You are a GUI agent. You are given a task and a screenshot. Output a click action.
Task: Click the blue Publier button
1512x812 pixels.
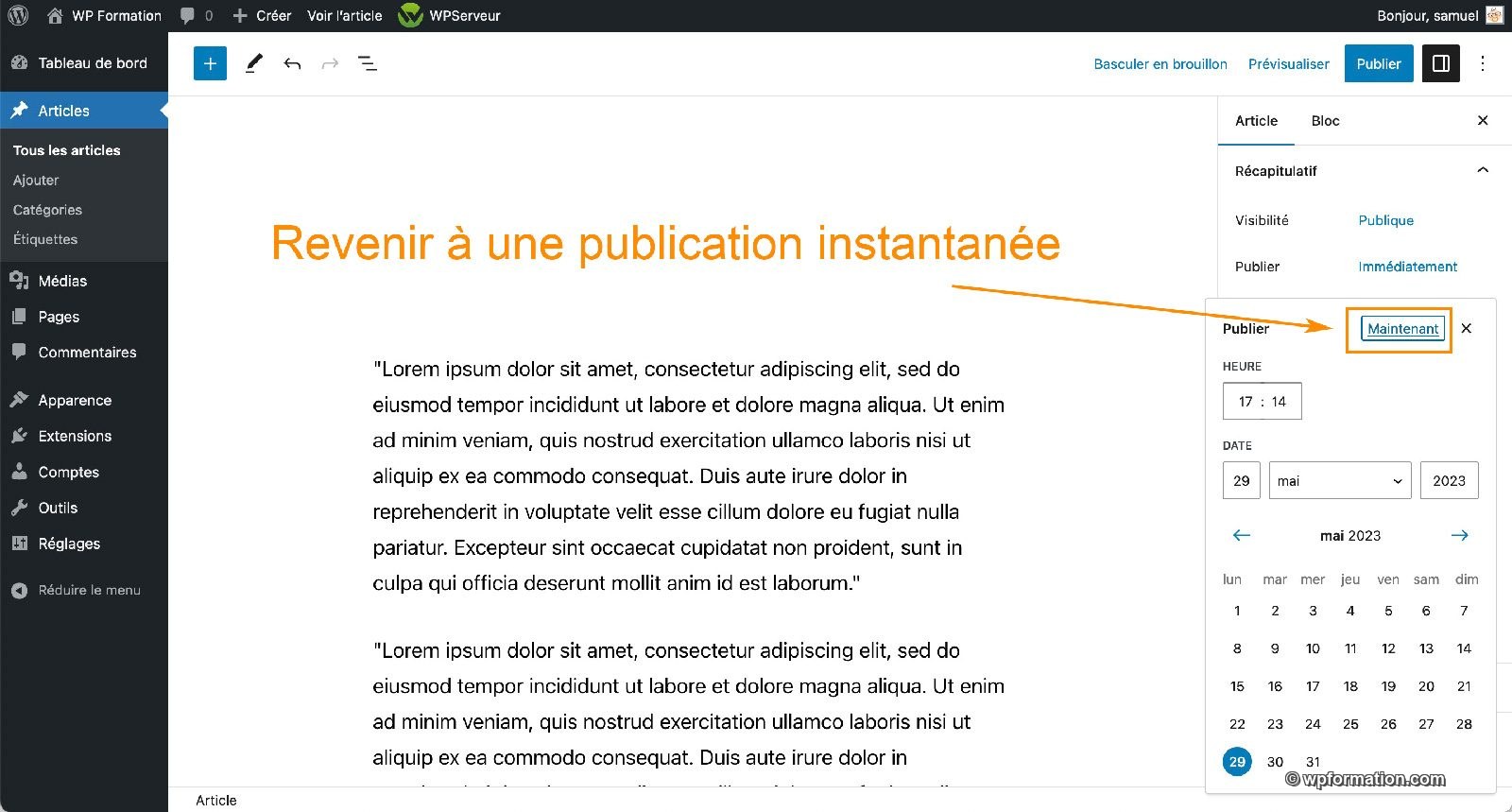pos(1379,63)
